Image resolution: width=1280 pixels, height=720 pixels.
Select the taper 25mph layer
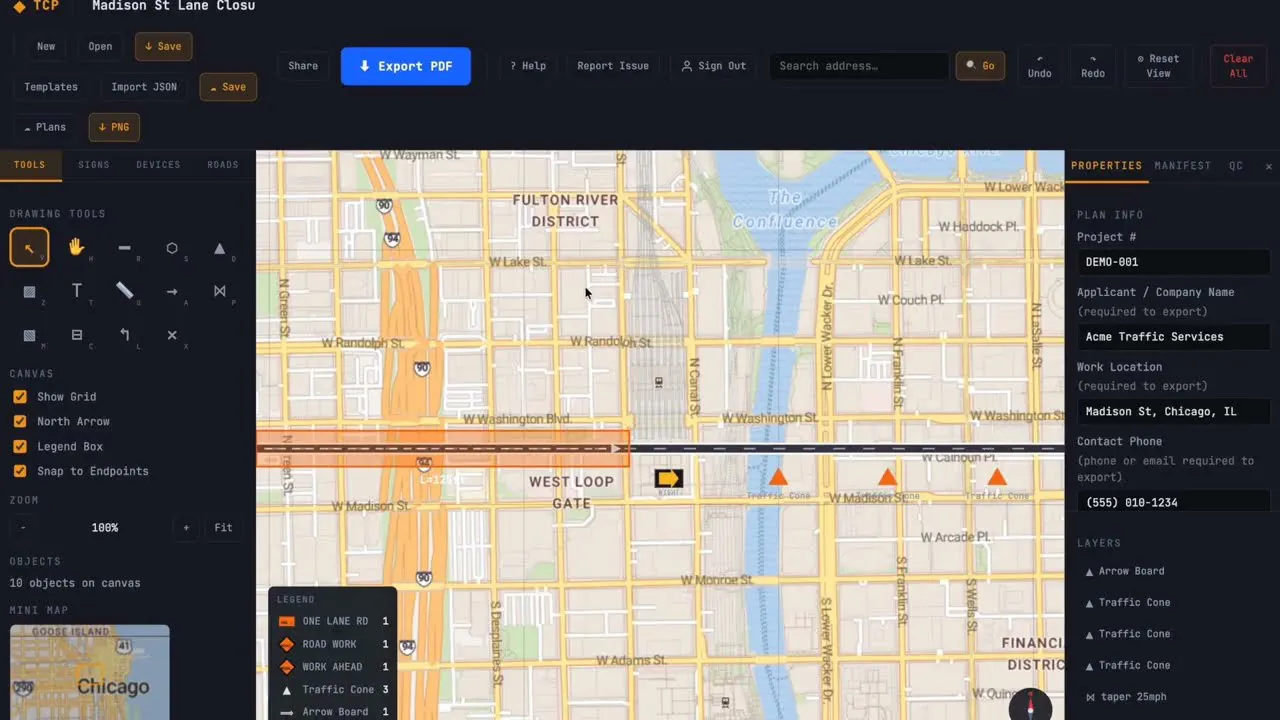pos(1173,697)
